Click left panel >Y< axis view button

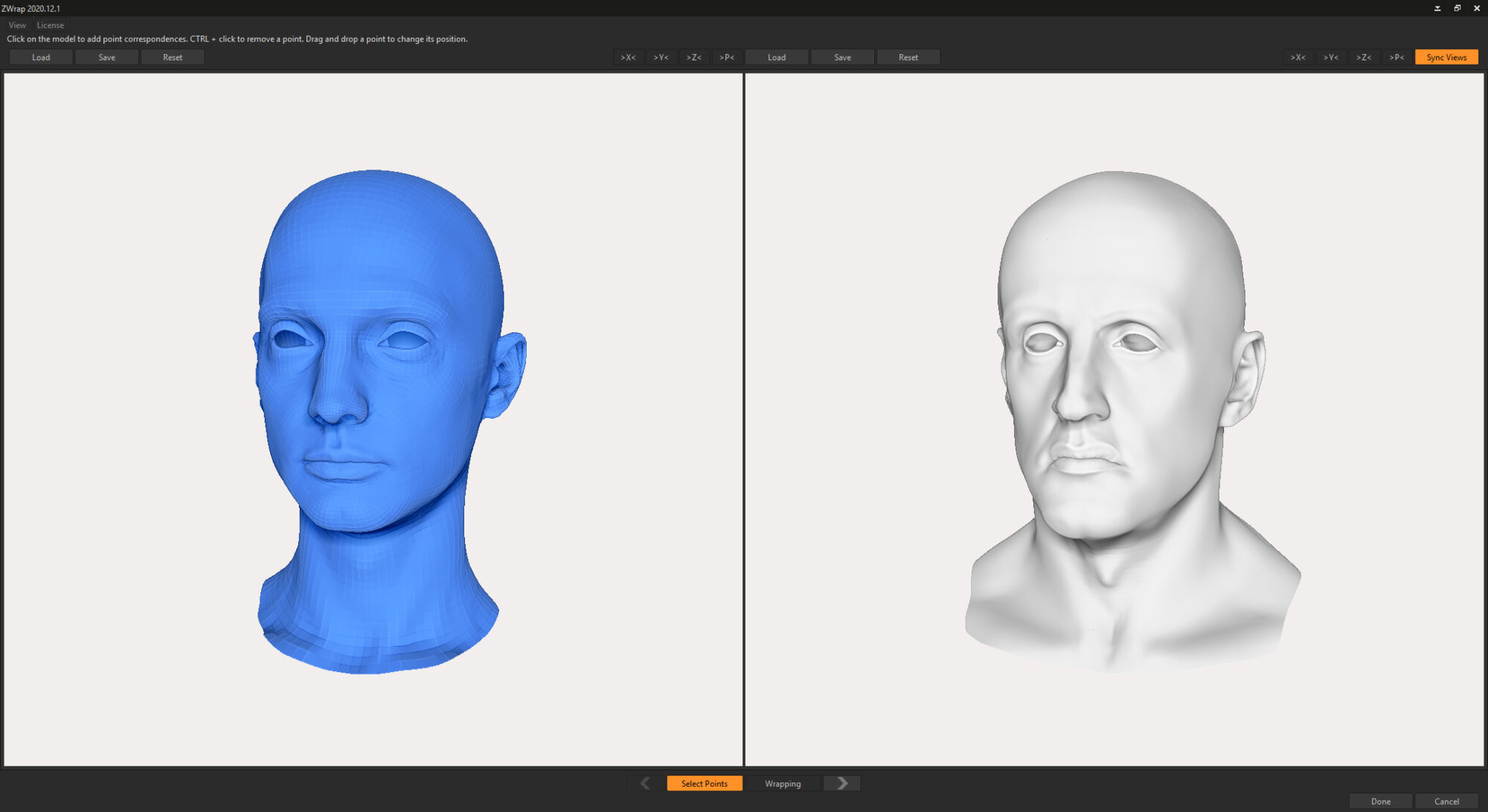pyautogui.click(x=661, y=57)
